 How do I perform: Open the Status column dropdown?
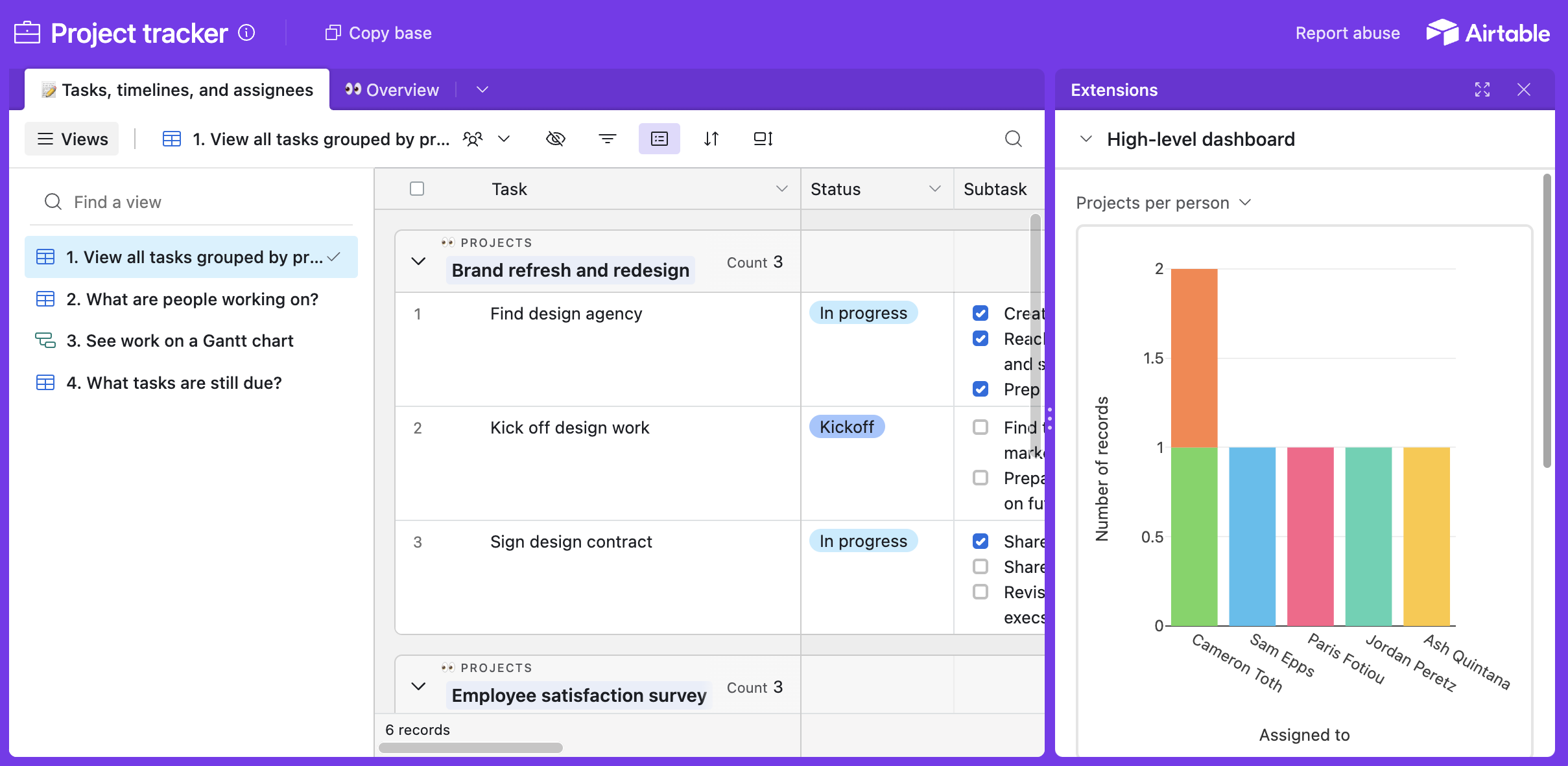point(934,189)
